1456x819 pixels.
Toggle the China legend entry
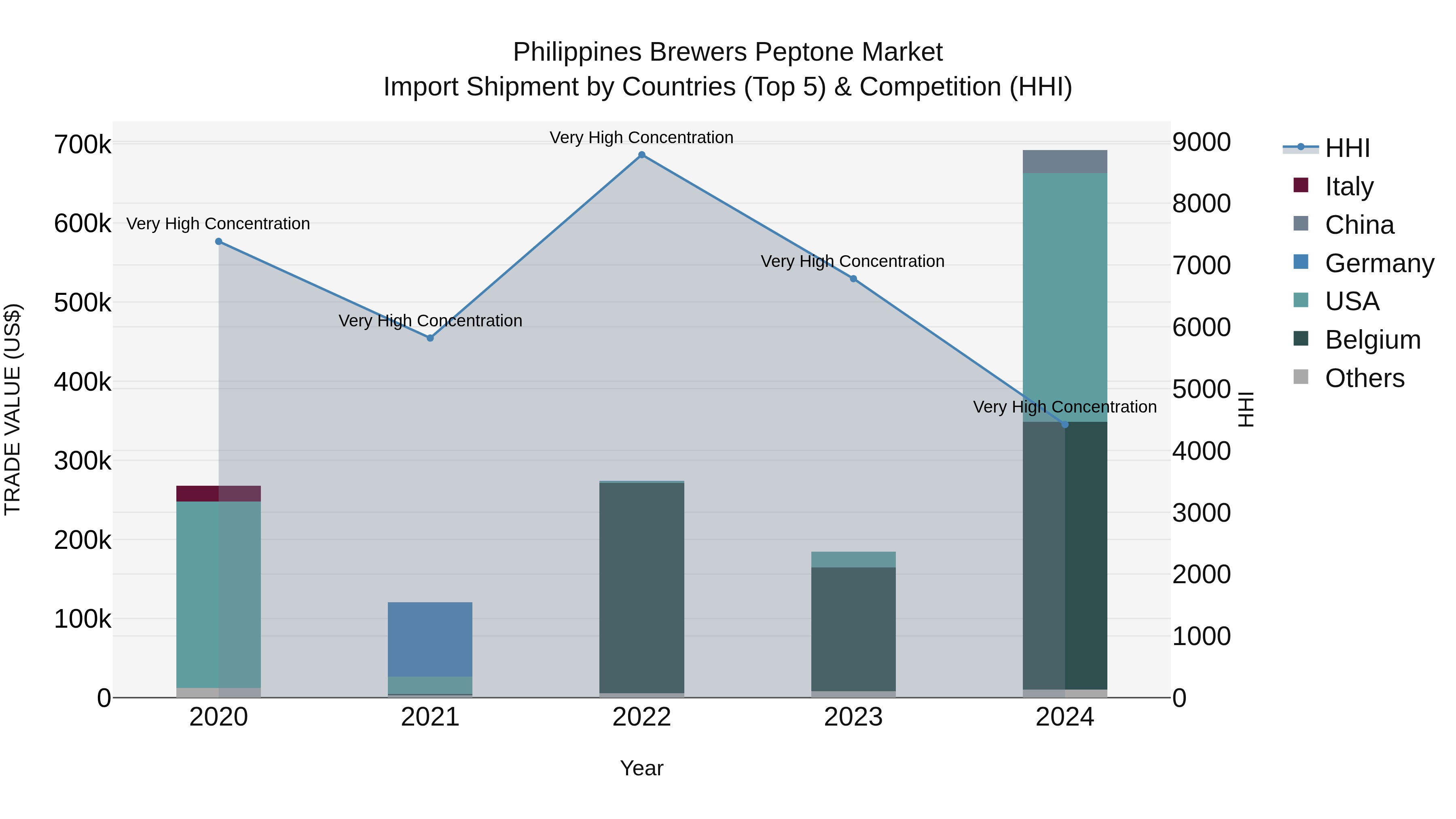tap(1344, 224)
